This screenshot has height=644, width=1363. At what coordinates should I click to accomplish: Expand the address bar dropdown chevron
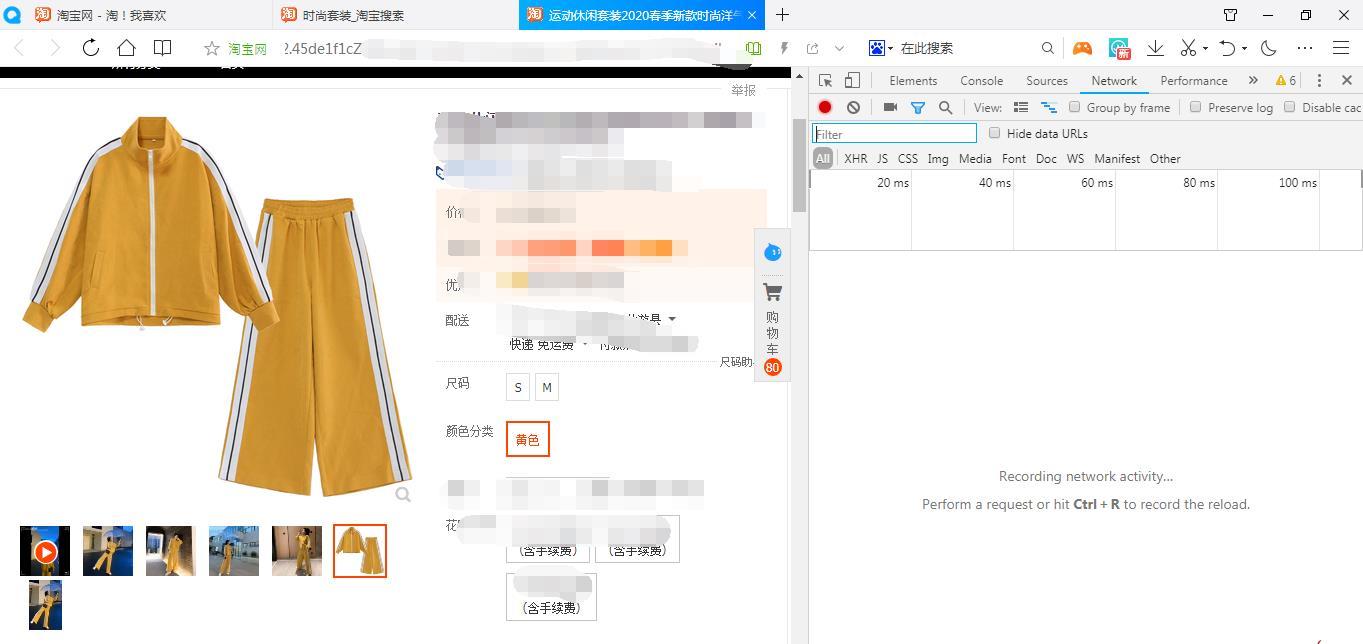coord(839,48)
